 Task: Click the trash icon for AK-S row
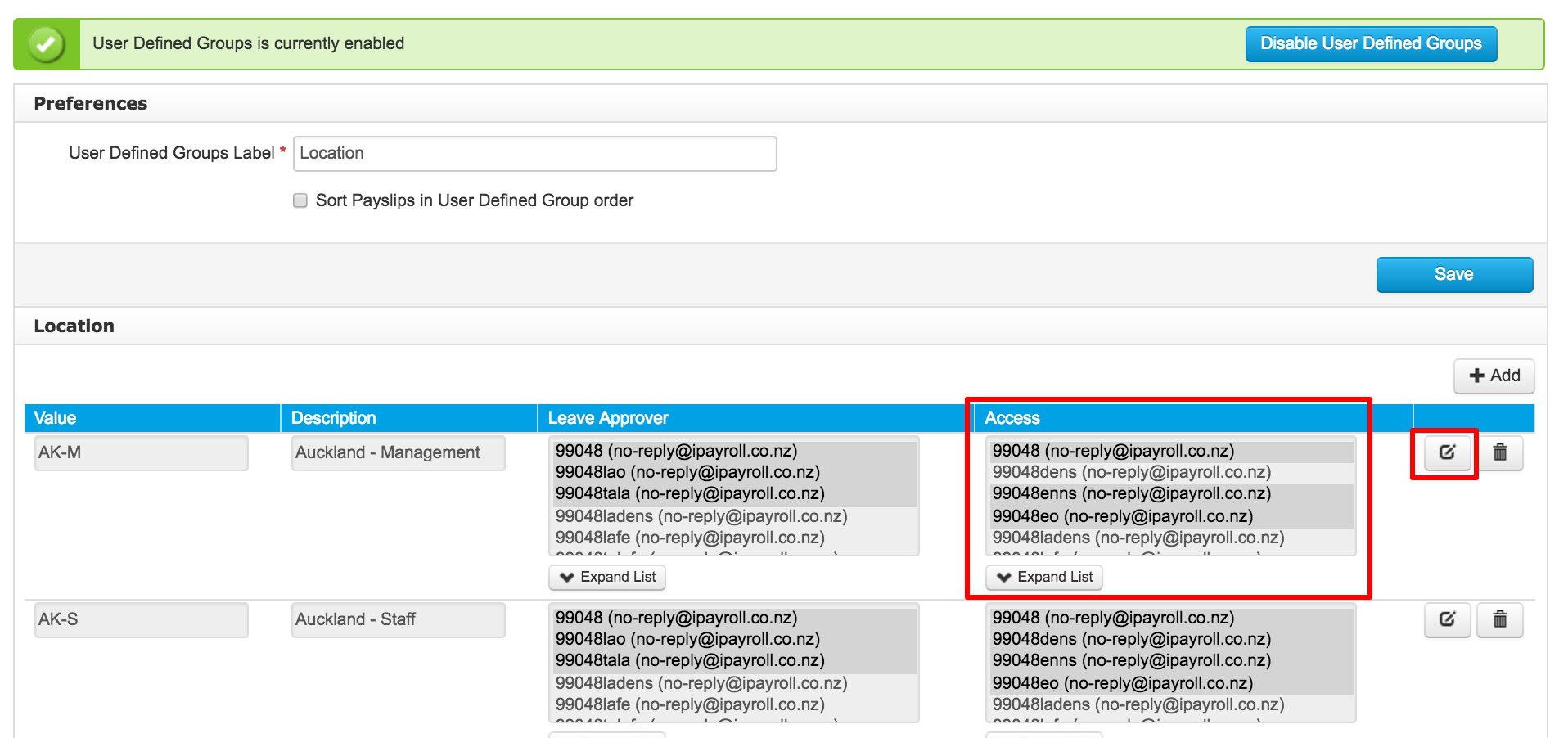[1499, 619]
